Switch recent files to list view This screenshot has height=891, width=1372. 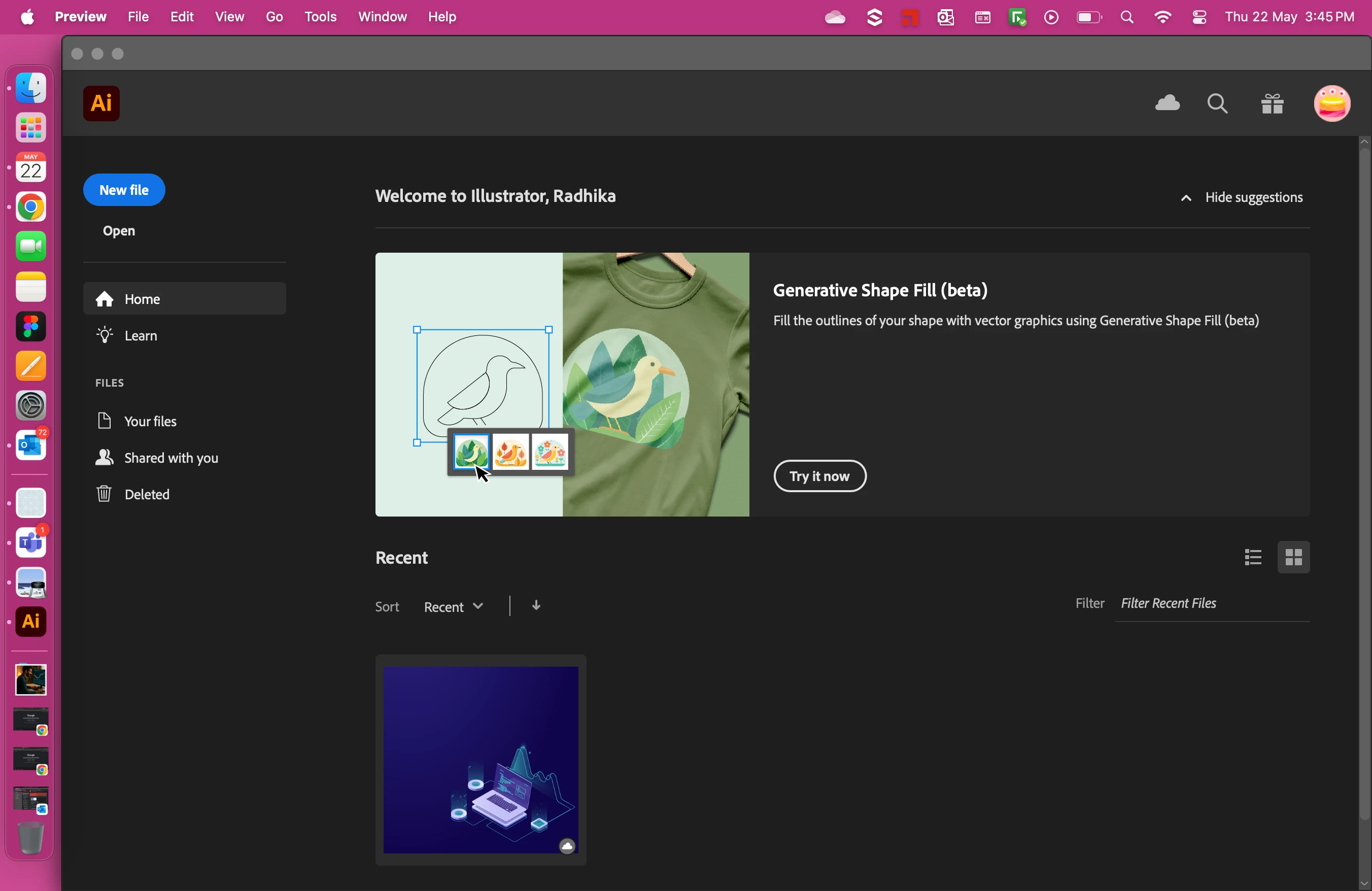click(x=1253, y=557)
